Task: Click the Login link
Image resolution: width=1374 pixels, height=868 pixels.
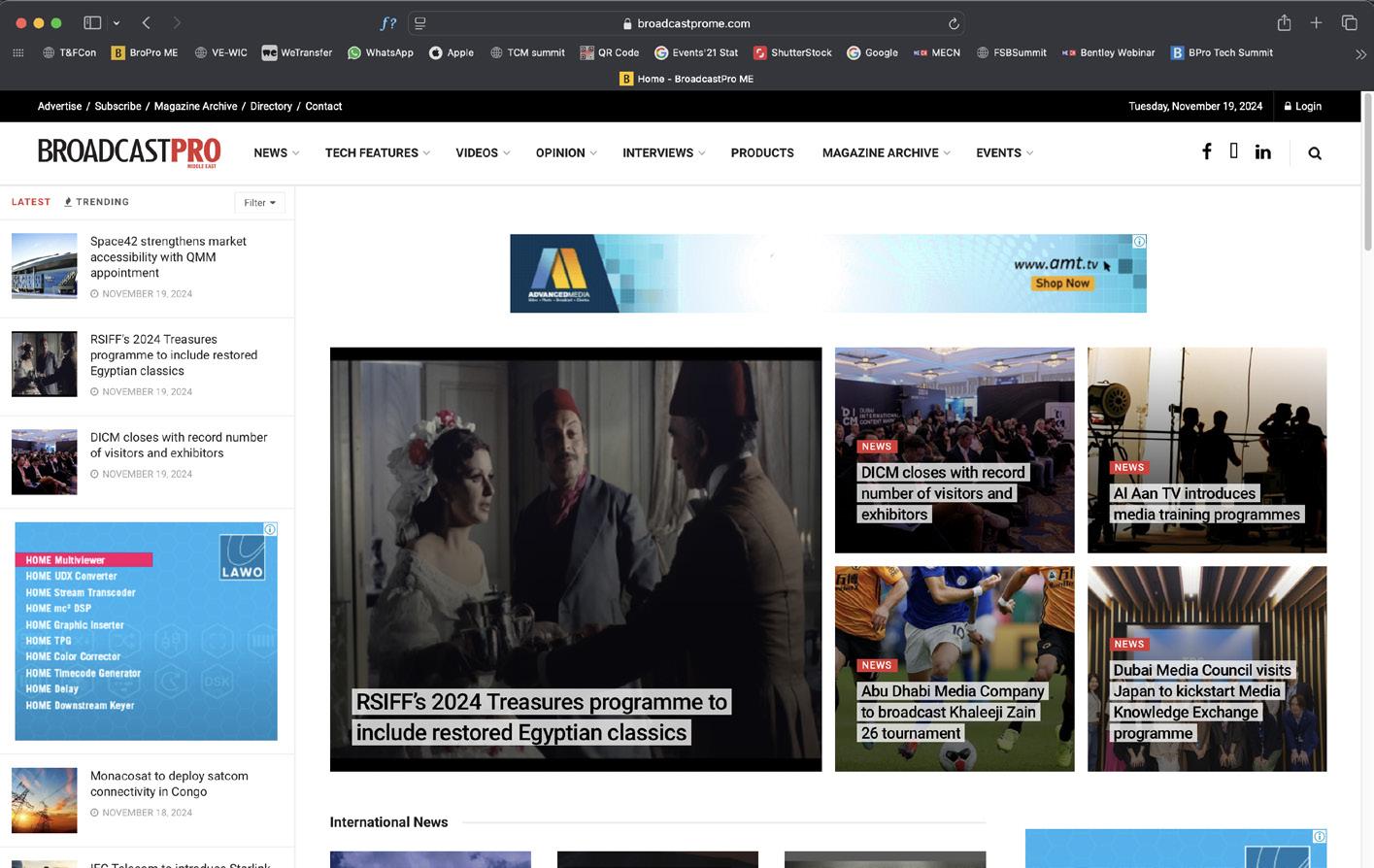Action: point(1302,106)
